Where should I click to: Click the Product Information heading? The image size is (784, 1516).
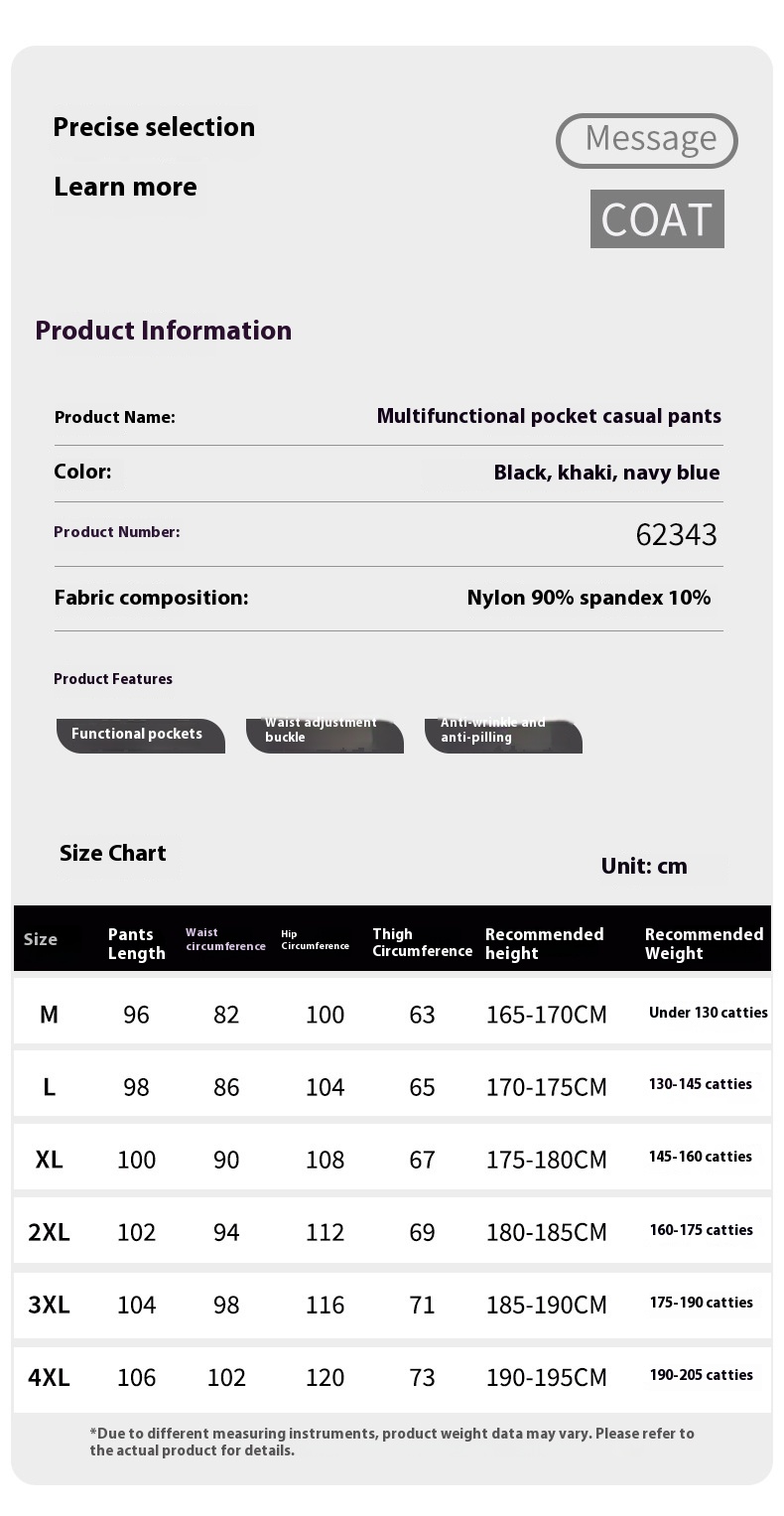coord(164,331)
